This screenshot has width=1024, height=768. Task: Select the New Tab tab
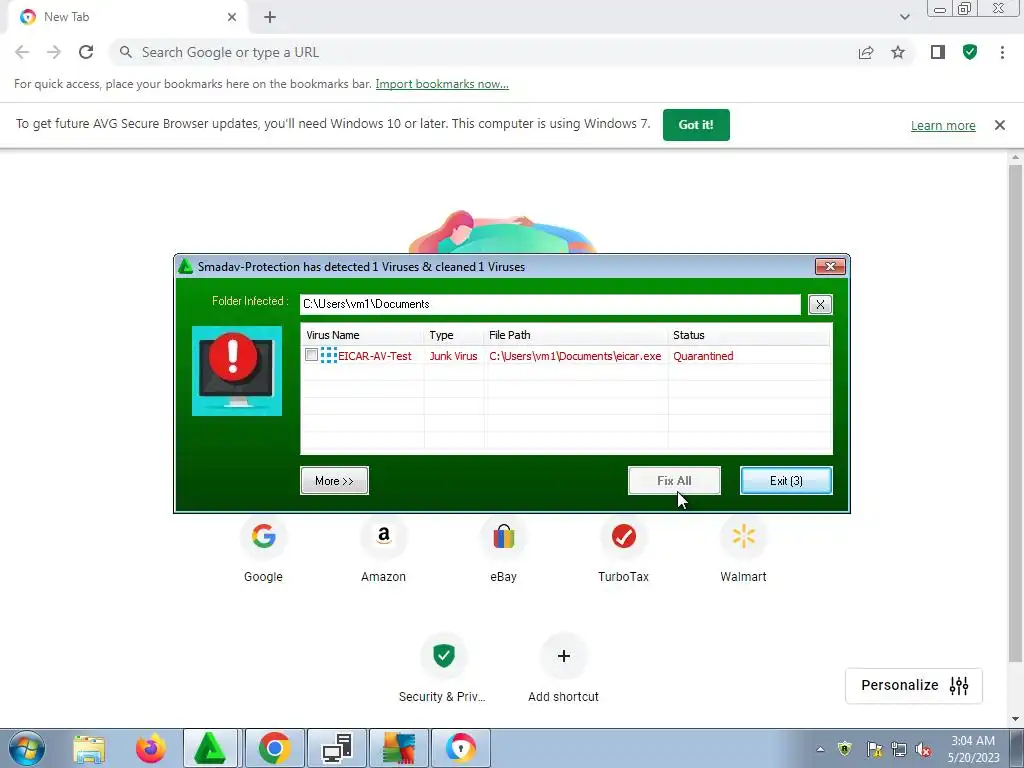(x=127, y=18)
